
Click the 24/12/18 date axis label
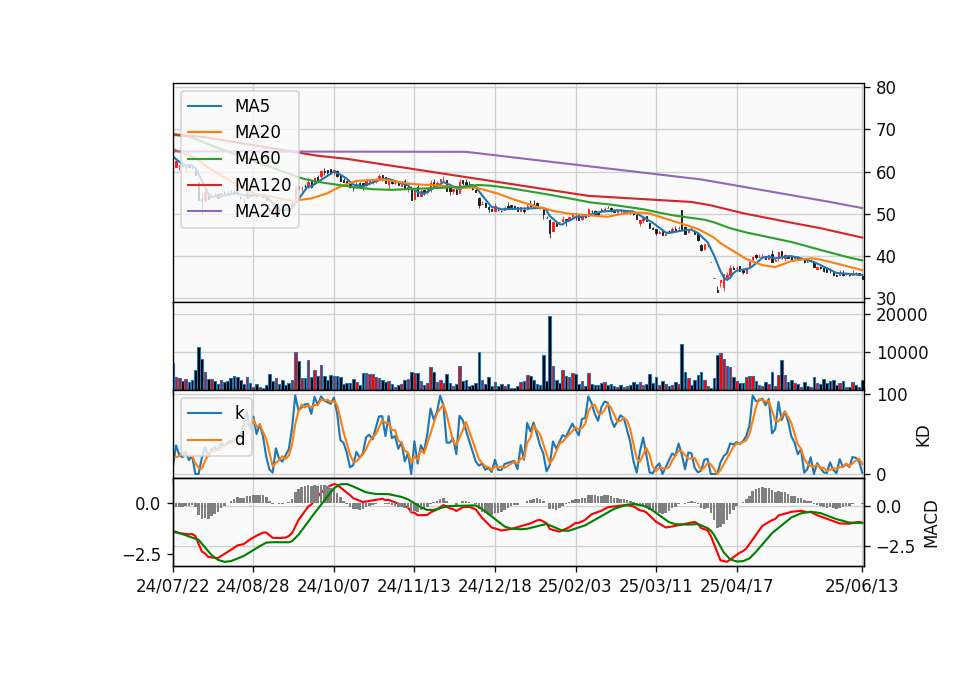pyautogui.click(x=495, y=586)
